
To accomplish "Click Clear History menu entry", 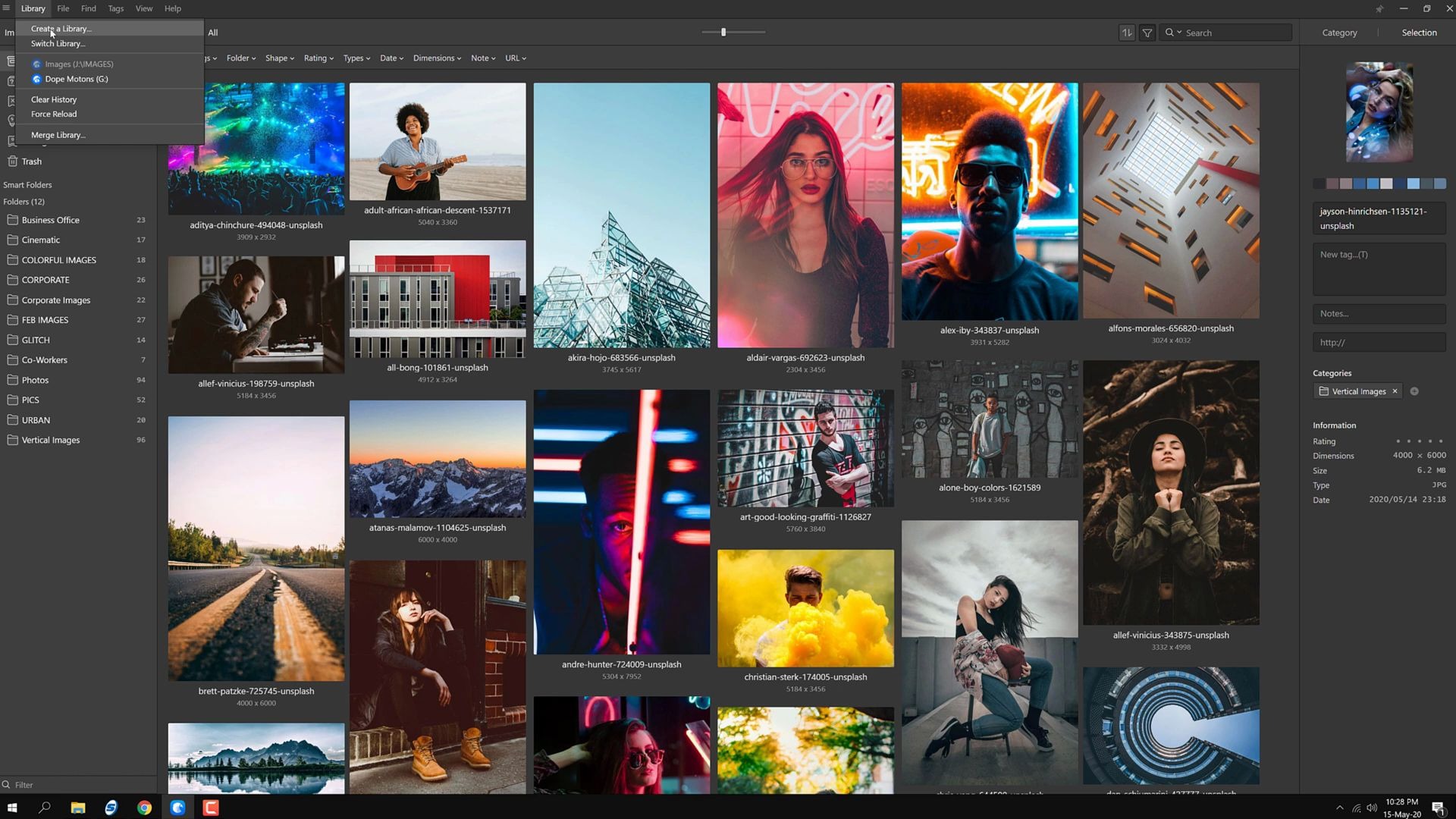I will [53, 99].
